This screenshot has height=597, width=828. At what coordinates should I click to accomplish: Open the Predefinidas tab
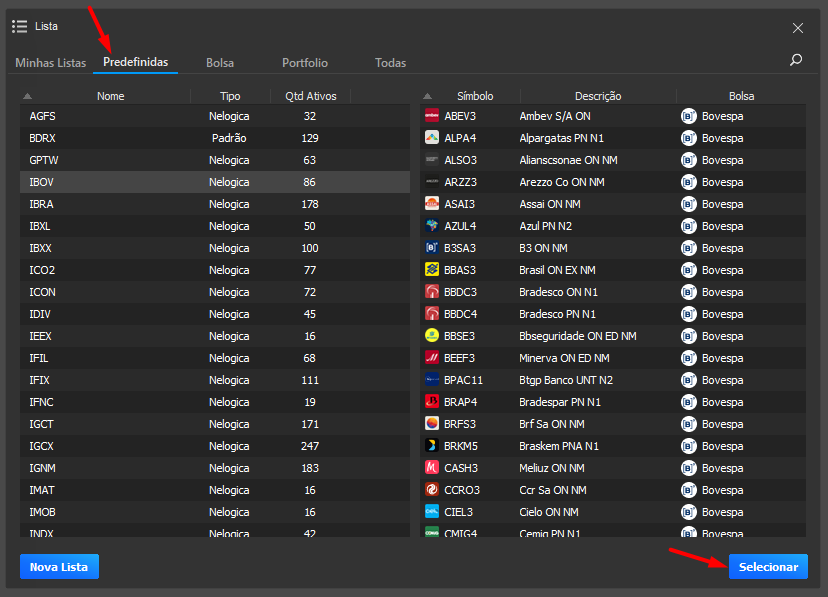pyautogui.click(x=136, y=62)
